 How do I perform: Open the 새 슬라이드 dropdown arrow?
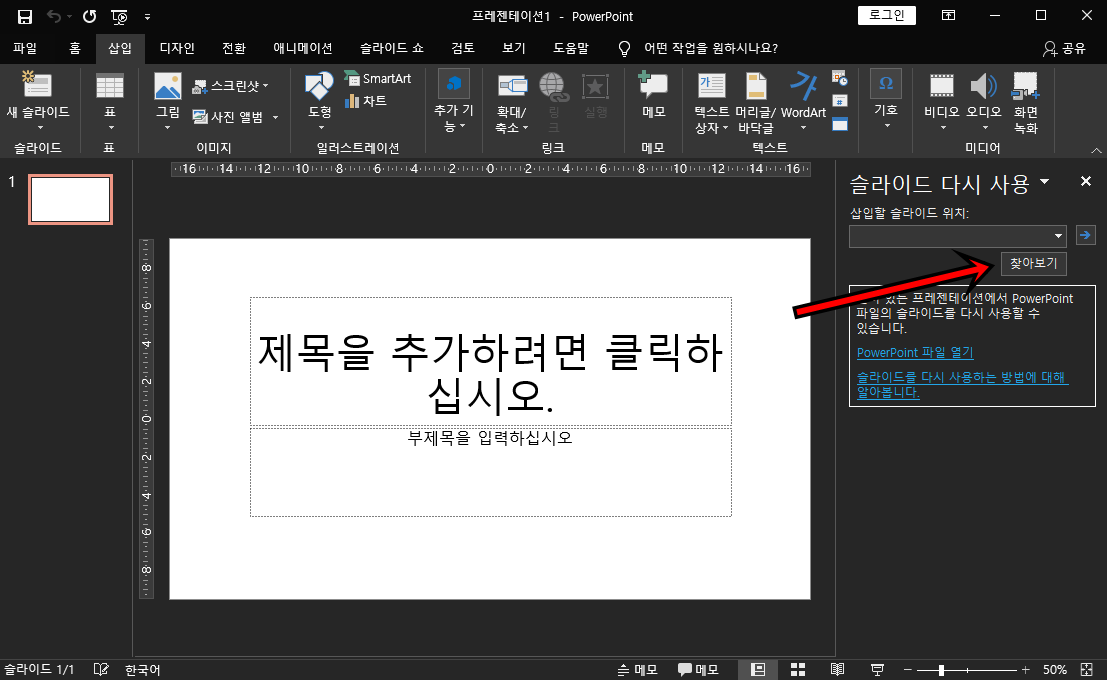40,128
